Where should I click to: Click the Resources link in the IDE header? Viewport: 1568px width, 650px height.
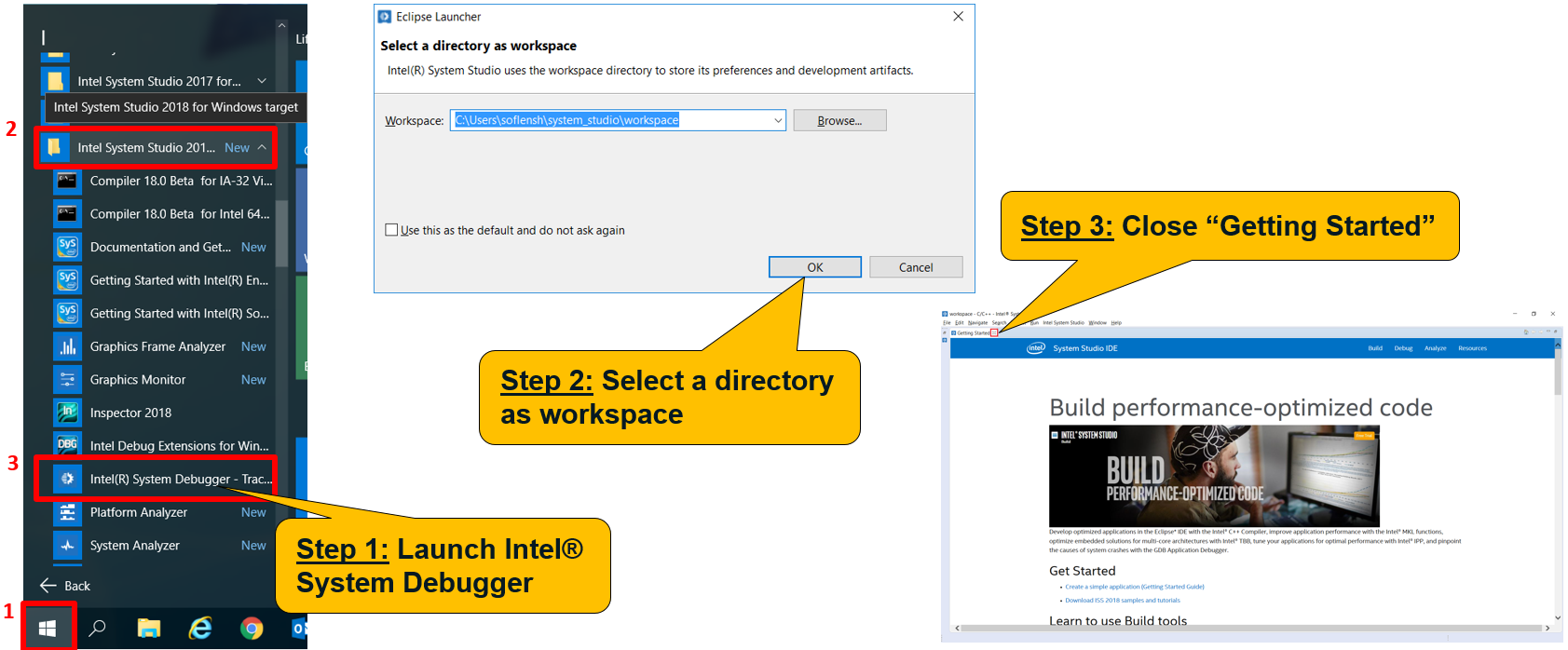click(x=1472, y=348)
